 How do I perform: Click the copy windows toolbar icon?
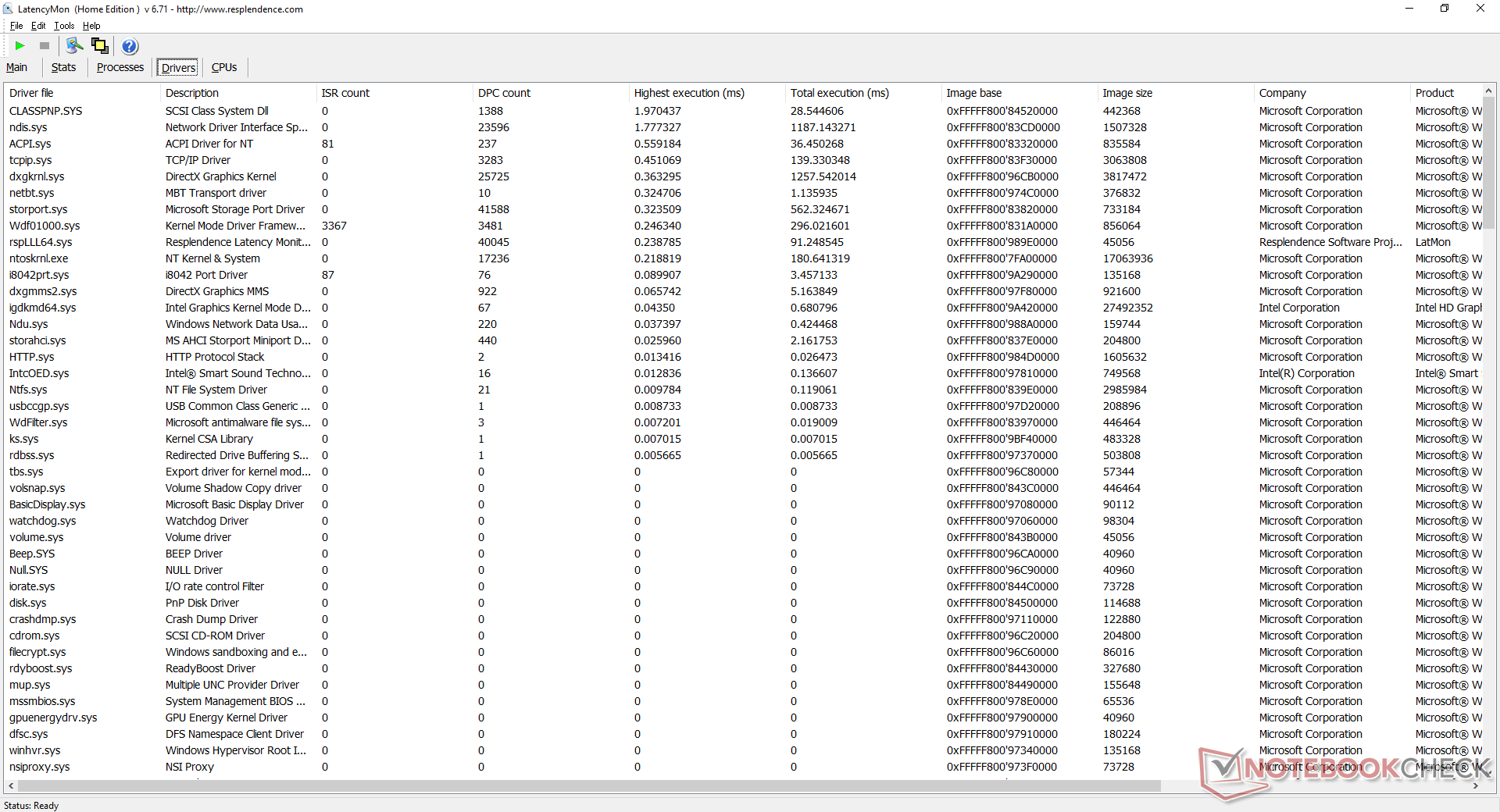tap(100, 46)
